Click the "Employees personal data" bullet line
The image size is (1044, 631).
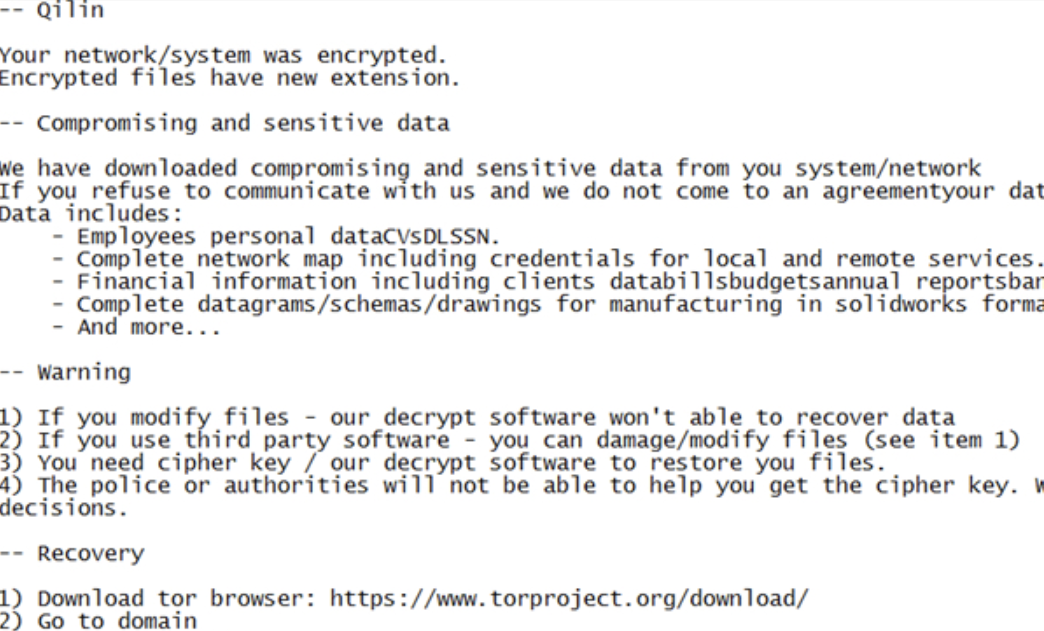click(288, 237)
